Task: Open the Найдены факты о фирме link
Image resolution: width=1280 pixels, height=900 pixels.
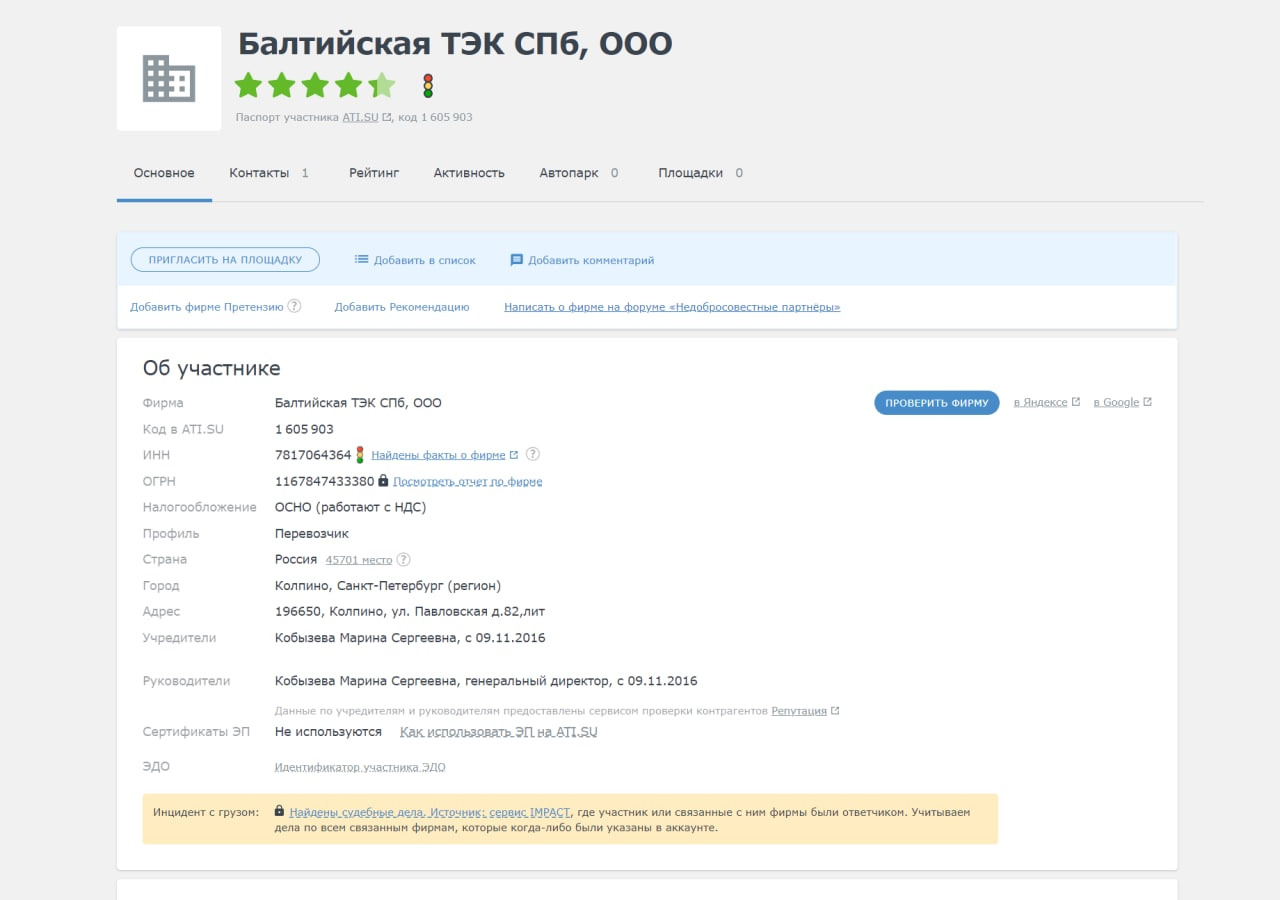Action: click(x=438, y=455)
